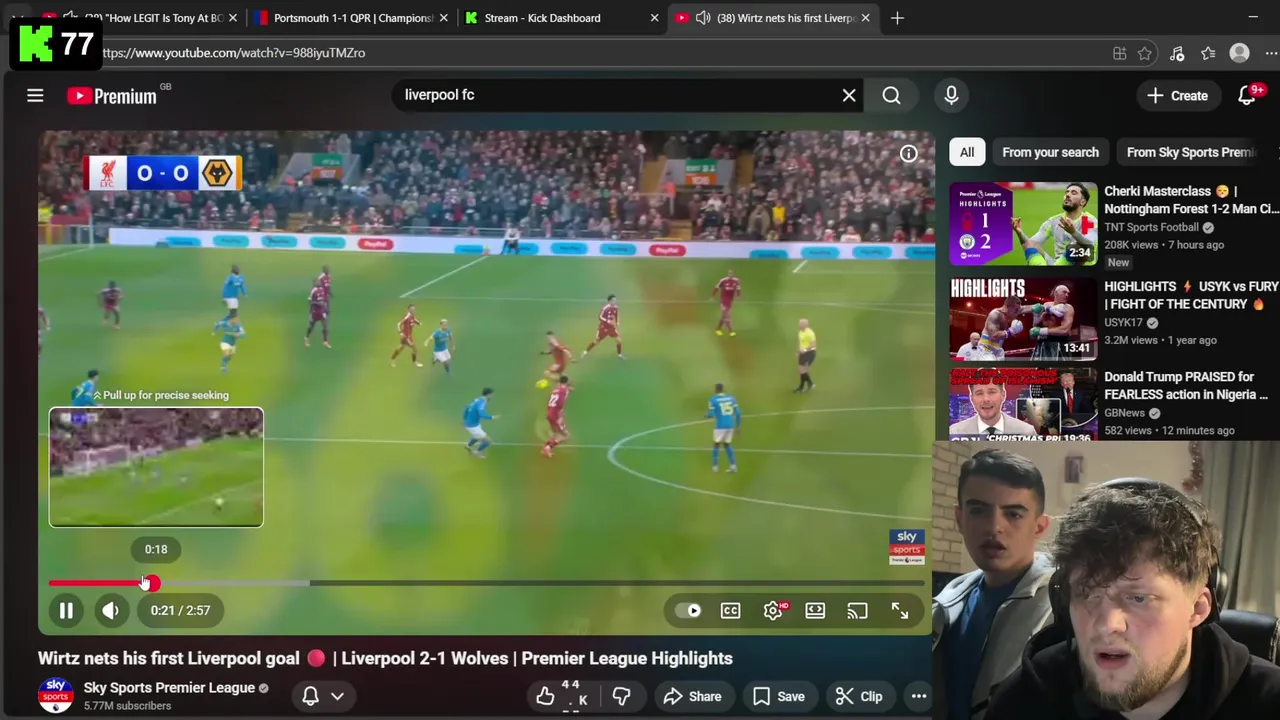1280x720 pixels.
Task: Open Cherki Masterclass video thumbnail
Action: [x=1023, y=224]
